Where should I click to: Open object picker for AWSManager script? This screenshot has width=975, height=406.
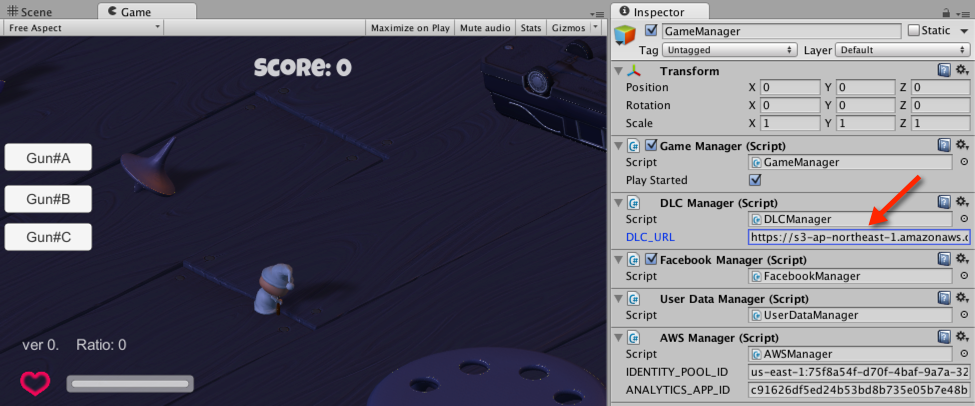pyautogui.click(x=964, y=354)
